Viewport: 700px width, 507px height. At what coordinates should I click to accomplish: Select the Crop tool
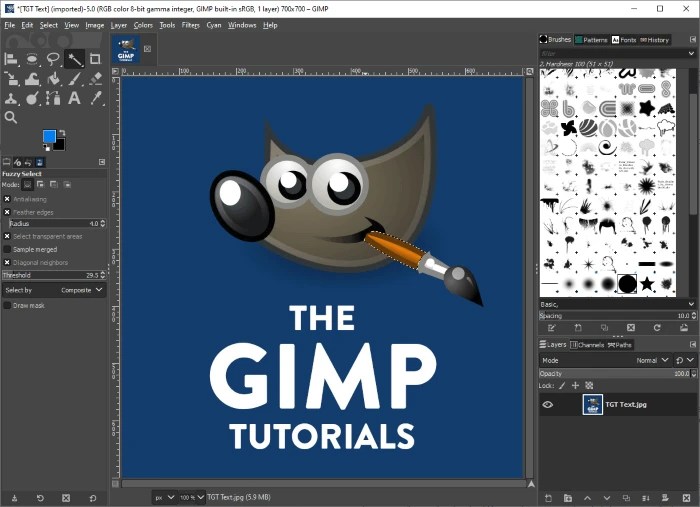(95, 59)
